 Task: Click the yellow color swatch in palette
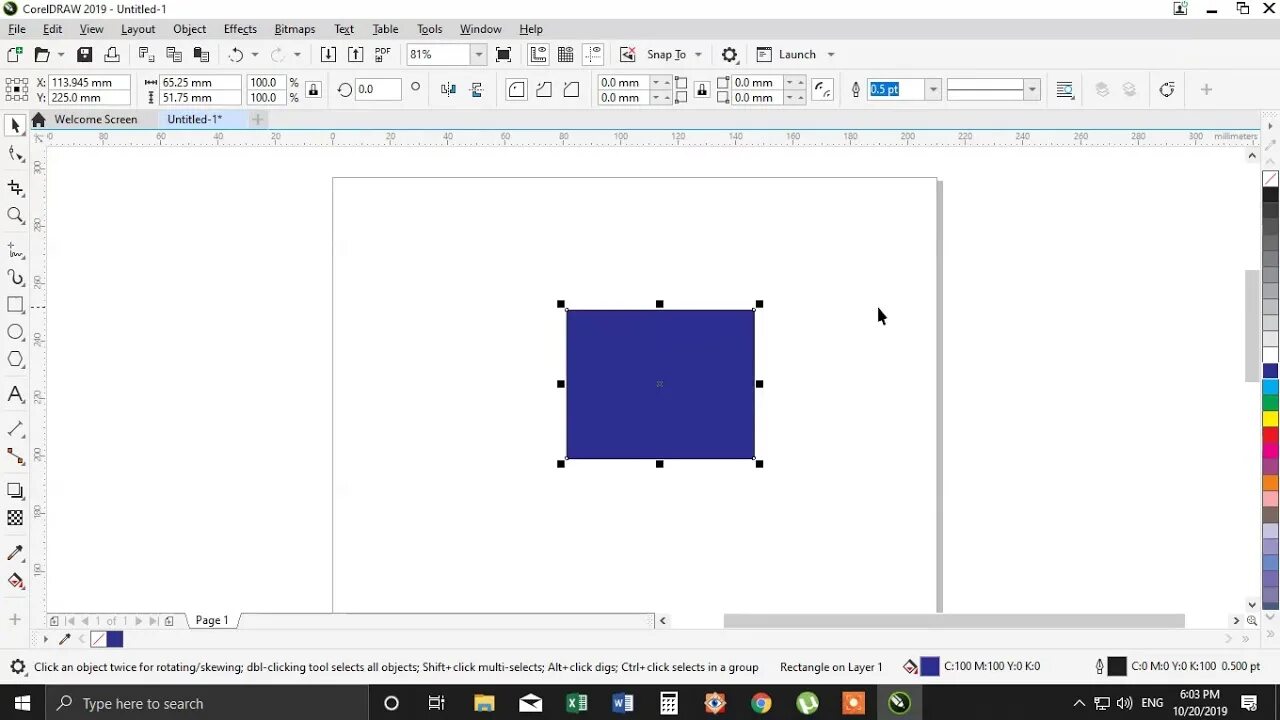[x=1270, y=419]
